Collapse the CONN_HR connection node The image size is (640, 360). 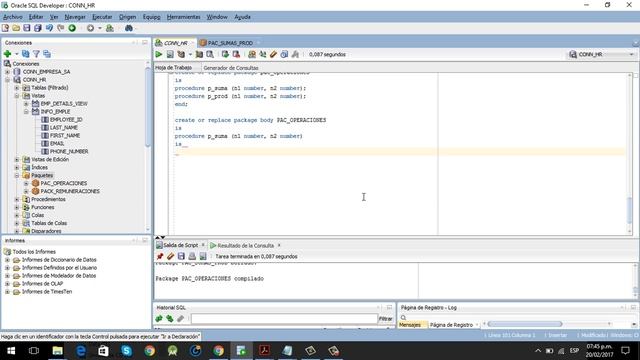tap(7, 80)
